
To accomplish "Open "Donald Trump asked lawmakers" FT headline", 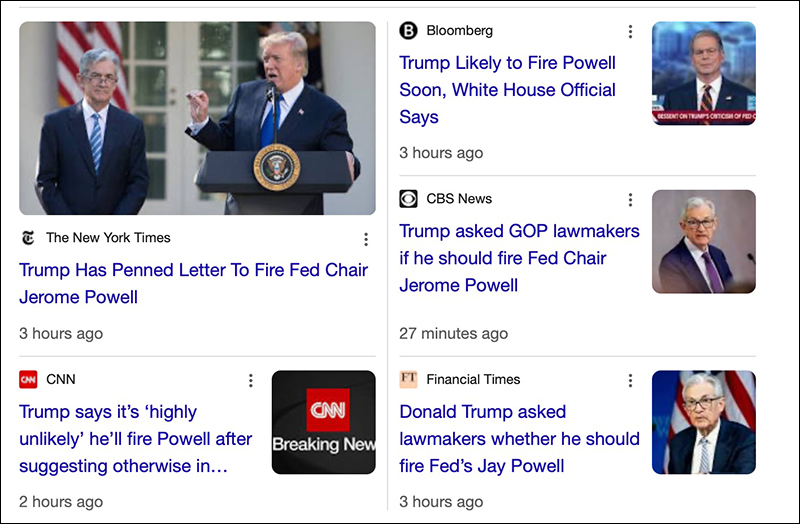I will tap(519, 439).
